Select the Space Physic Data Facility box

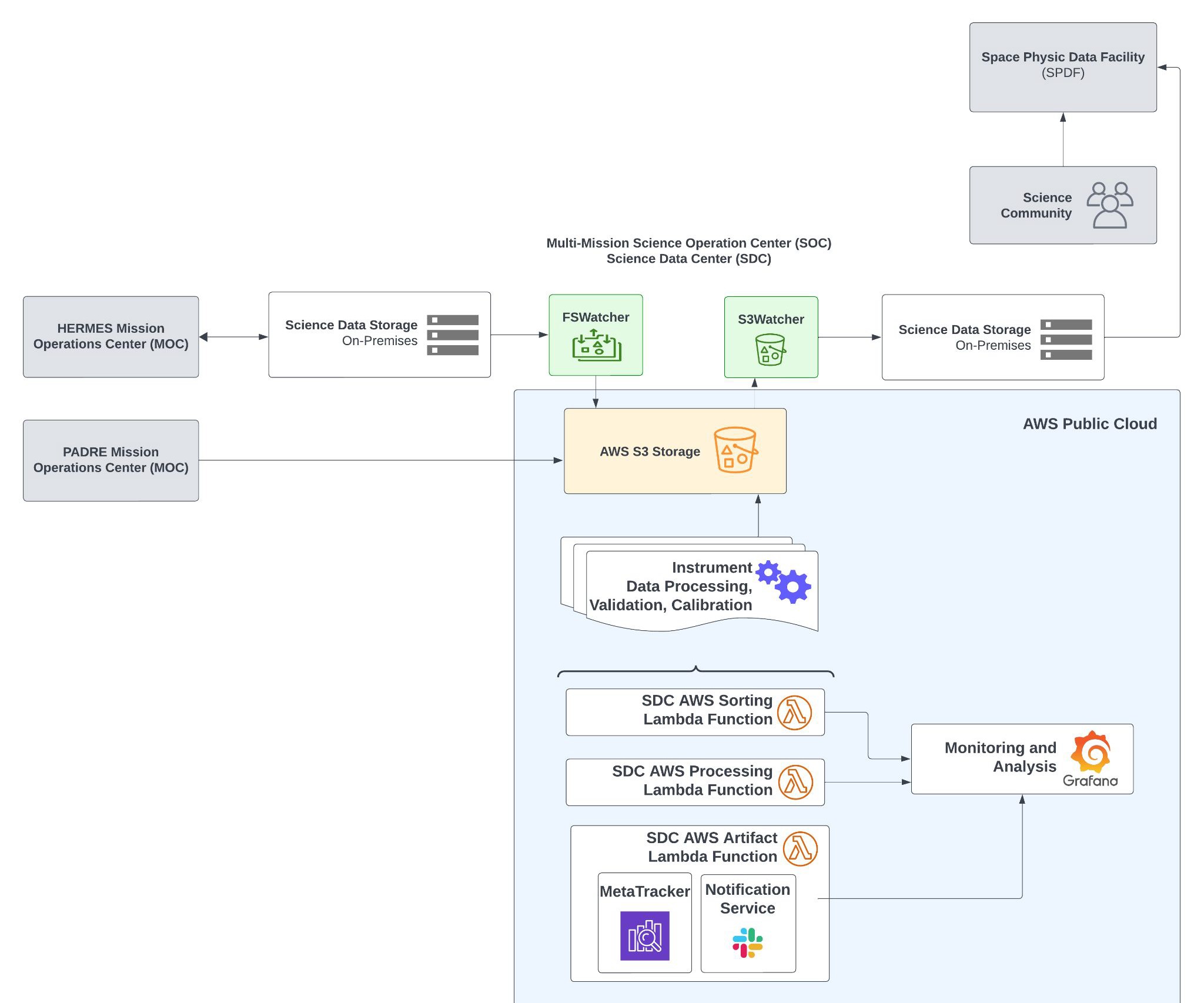point(1063,67)
